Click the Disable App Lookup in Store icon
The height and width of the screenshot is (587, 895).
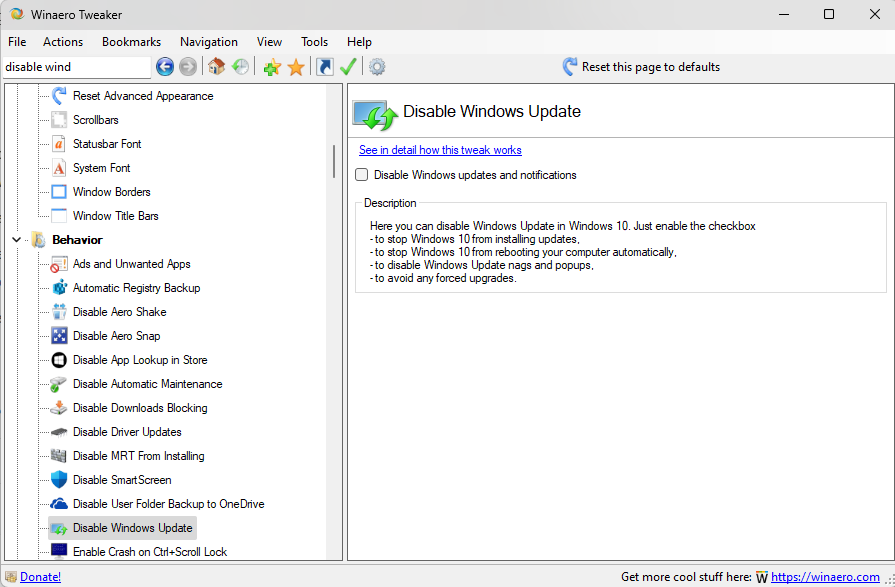[x=59, y=360]
